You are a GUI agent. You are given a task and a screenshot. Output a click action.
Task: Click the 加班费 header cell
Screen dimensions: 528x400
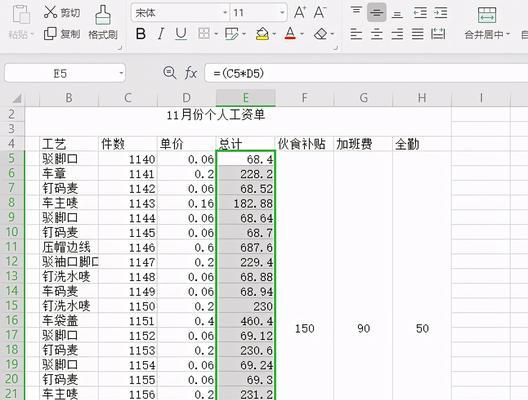(363, 144)
